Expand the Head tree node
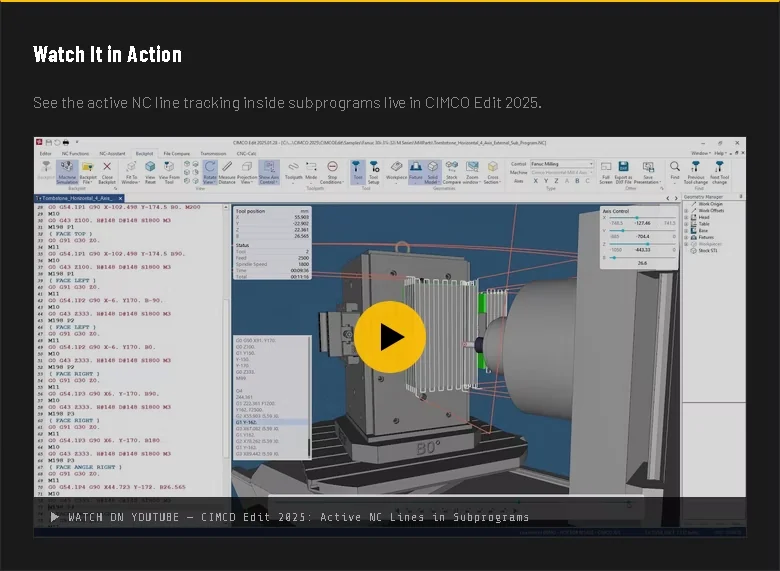The image size is (780, 571). click(686, 217)
